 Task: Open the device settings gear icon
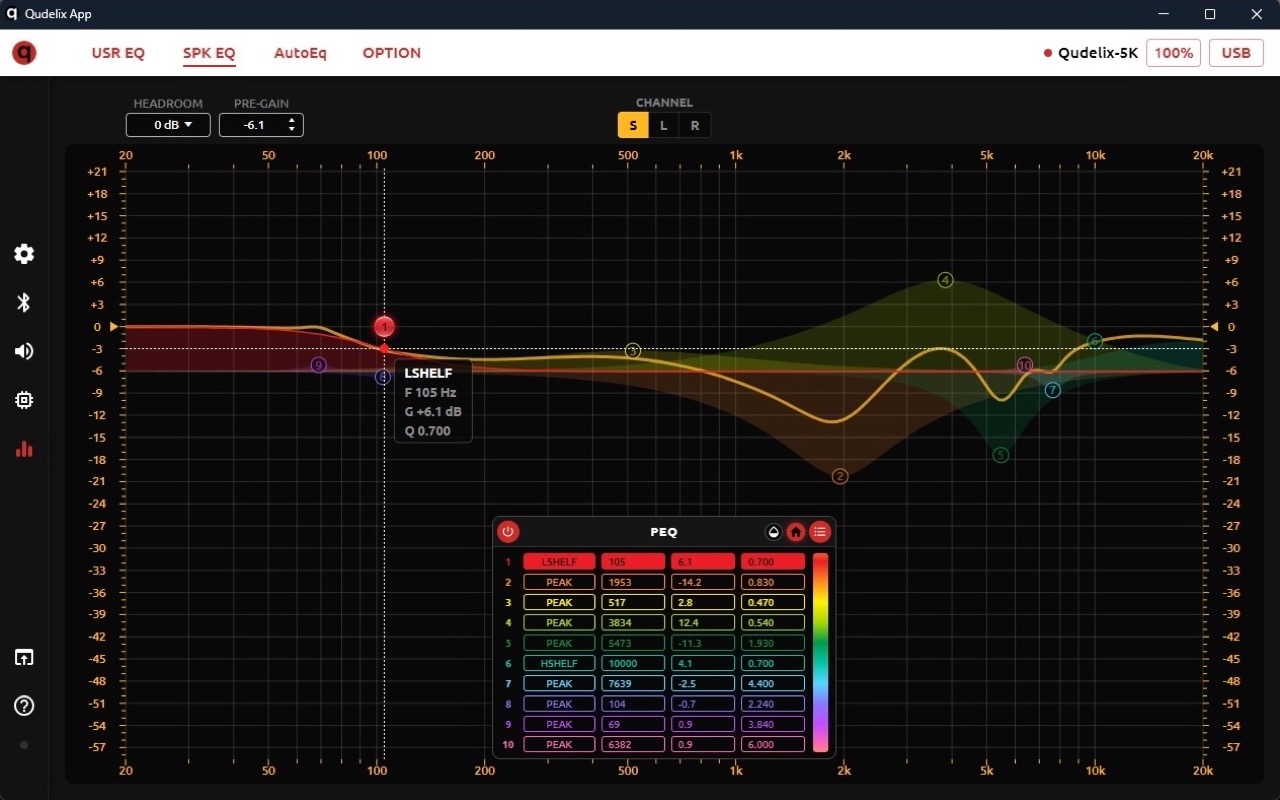(x=24, y=254)
